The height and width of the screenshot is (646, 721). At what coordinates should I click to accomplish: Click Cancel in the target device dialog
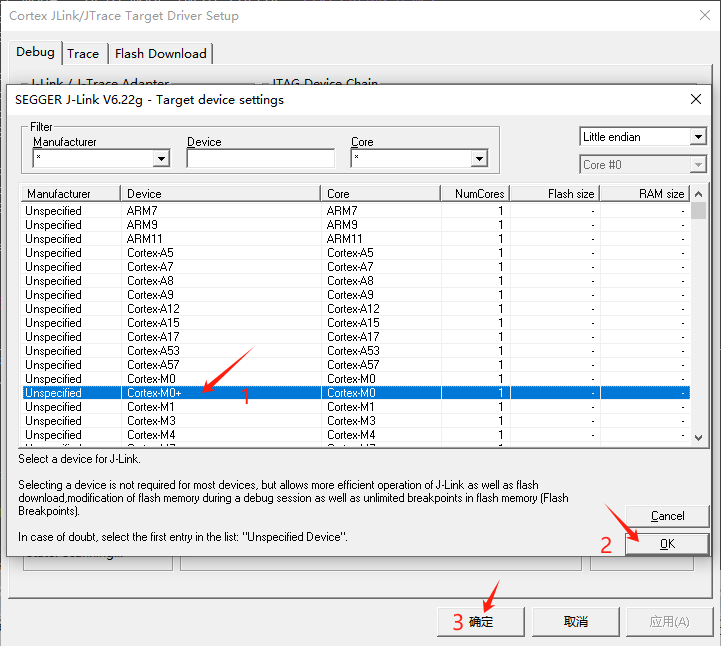(667, 516)
